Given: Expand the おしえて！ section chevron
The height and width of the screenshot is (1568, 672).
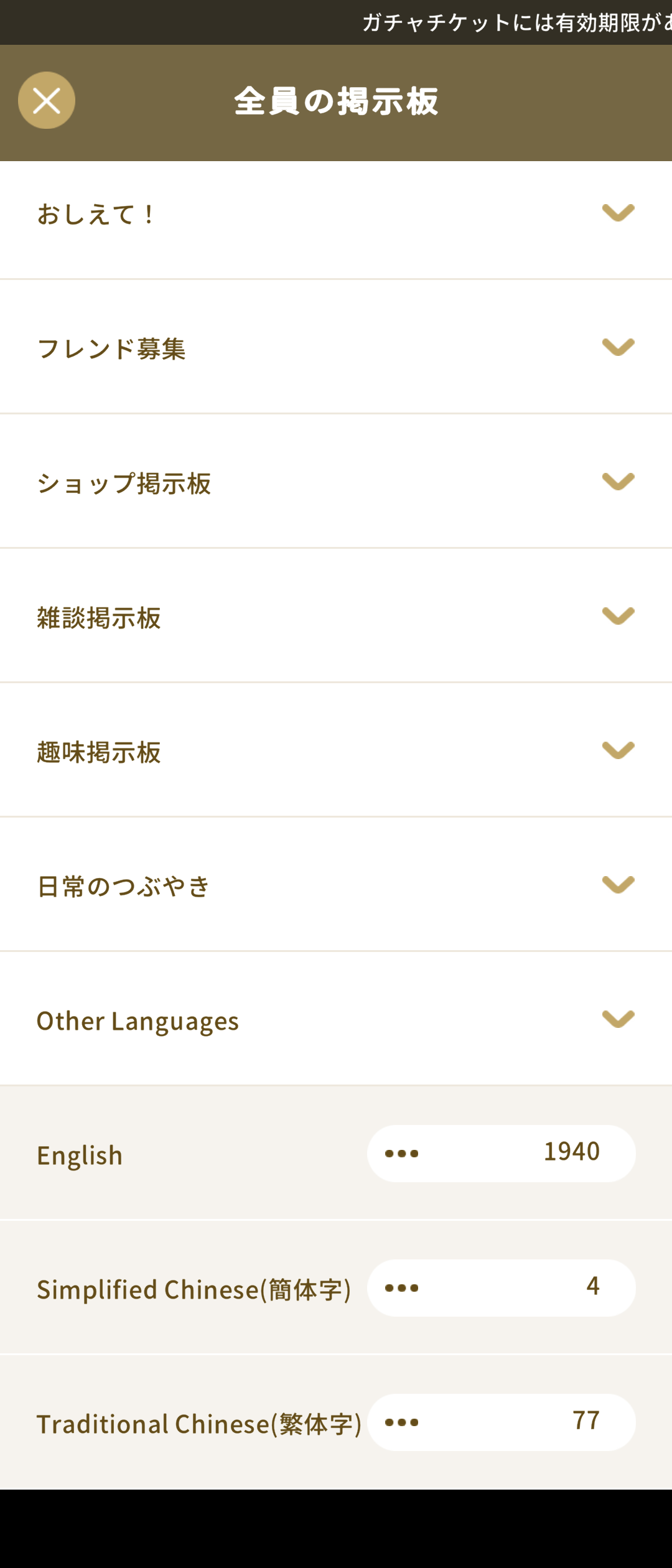Looking at the screenshot, I should (x=618, y=213).
